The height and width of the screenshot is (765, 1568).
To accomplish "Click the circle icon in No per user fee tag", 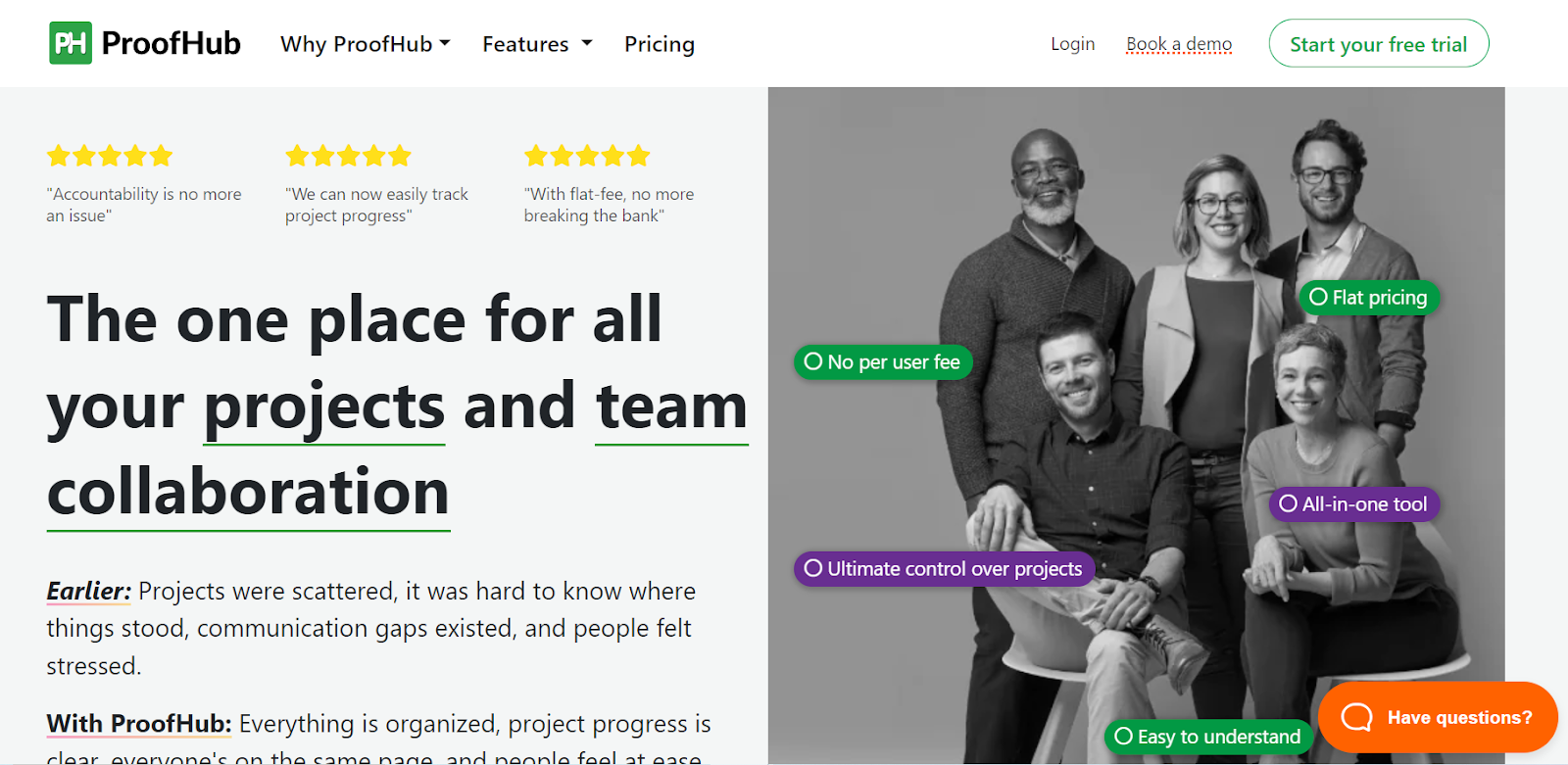I will (x=812, y=361).
